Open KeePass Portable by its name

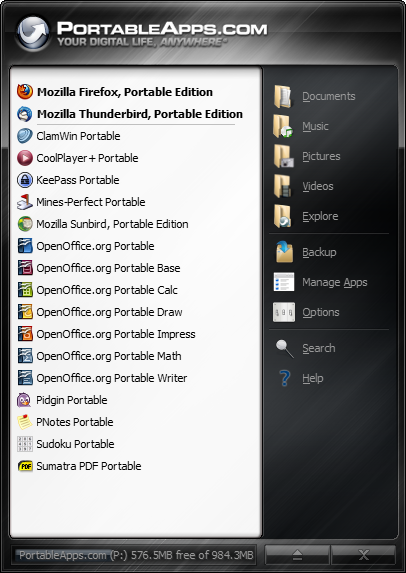(78, 180)
